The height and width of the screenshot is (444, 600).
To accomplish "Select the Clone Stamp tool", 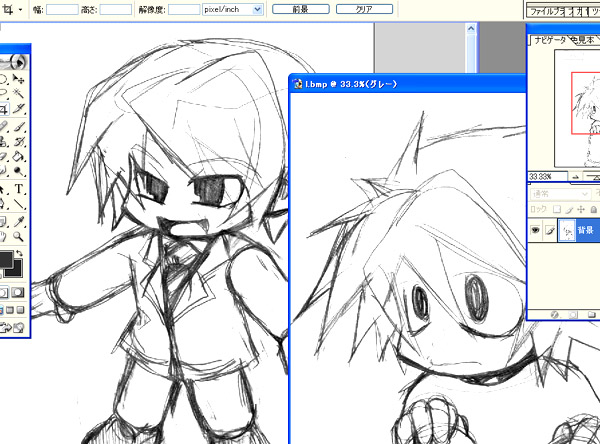I will 3,141.
